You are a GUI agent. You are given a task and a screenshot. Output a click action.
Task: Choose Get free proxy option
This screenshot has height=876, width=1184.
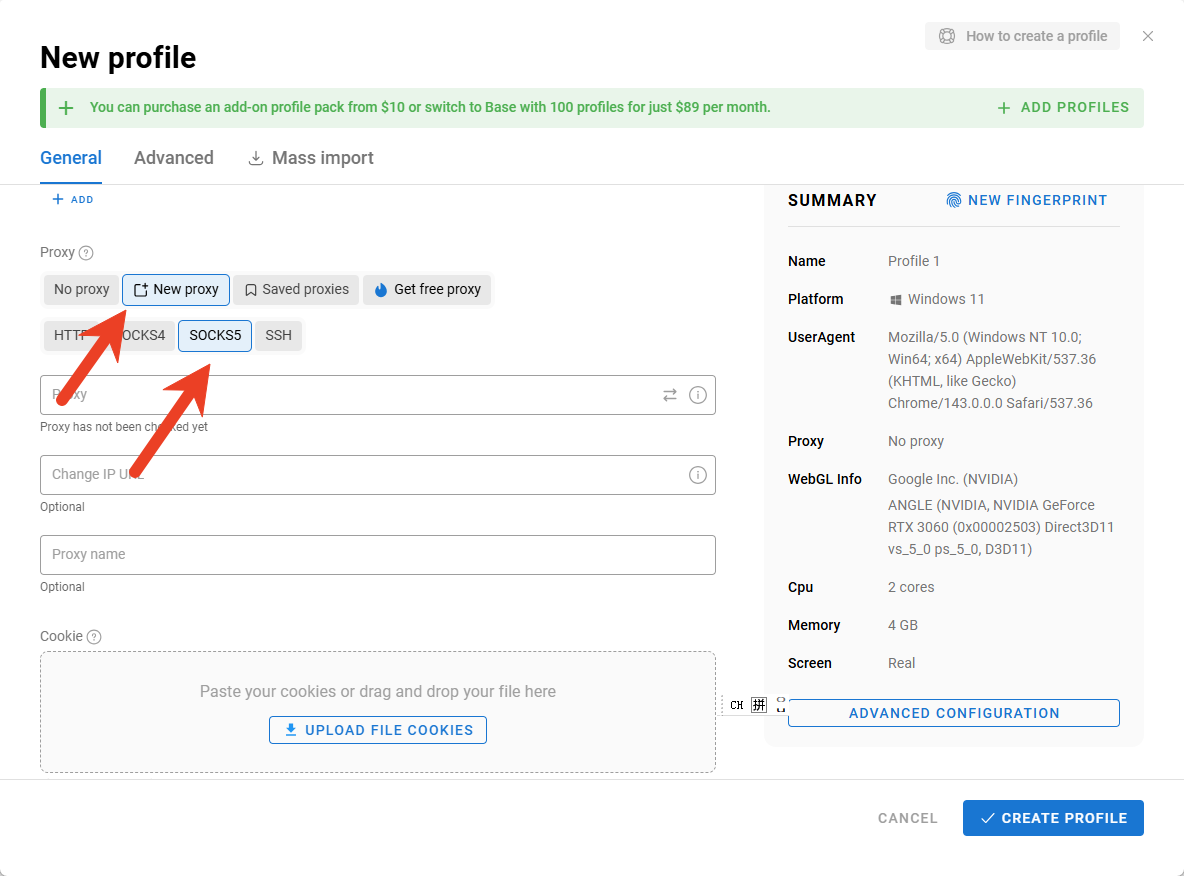tap(427, 290)
